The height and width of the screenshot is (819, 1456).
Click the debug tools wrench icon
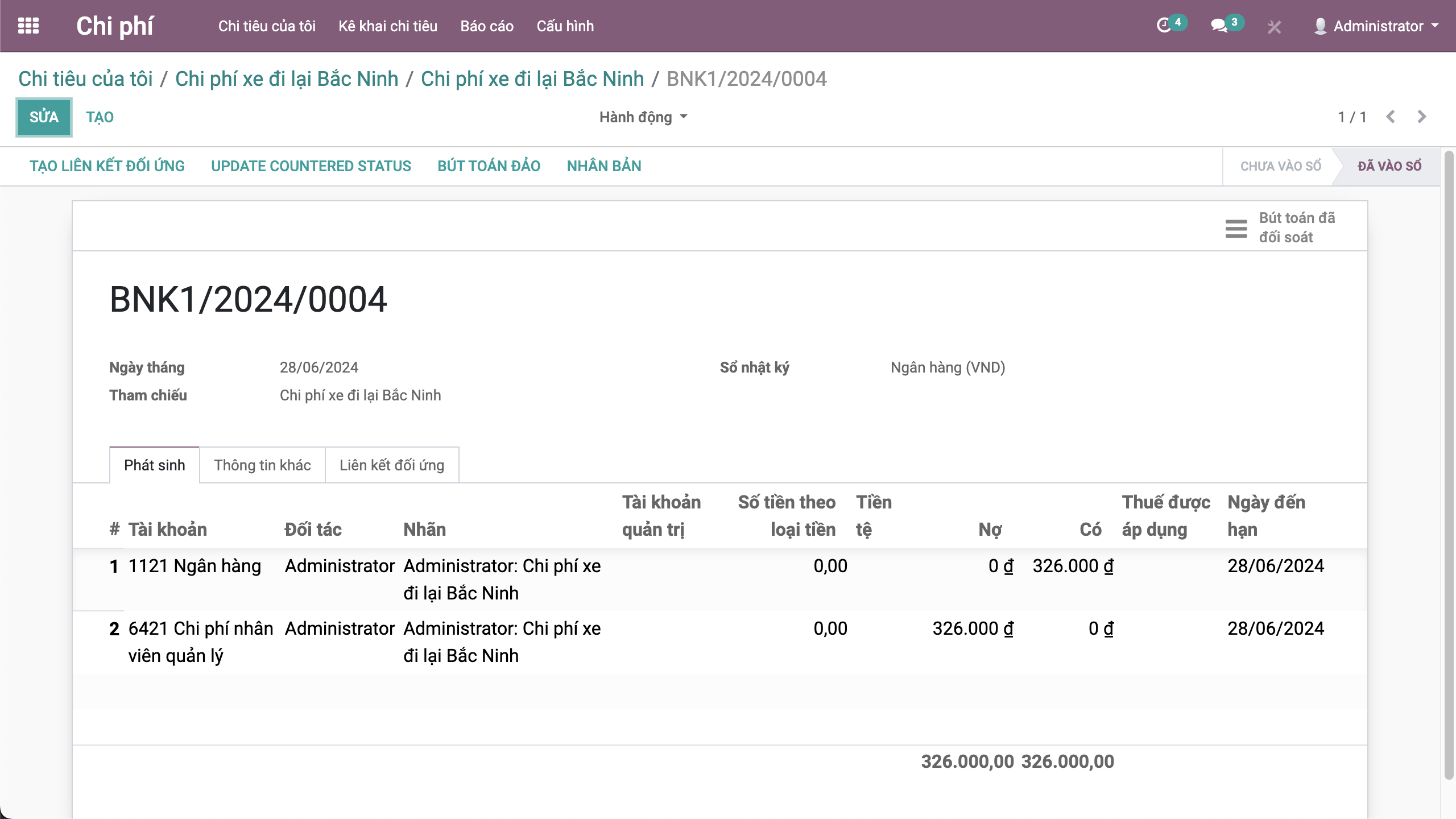[x=1274, y=27]
